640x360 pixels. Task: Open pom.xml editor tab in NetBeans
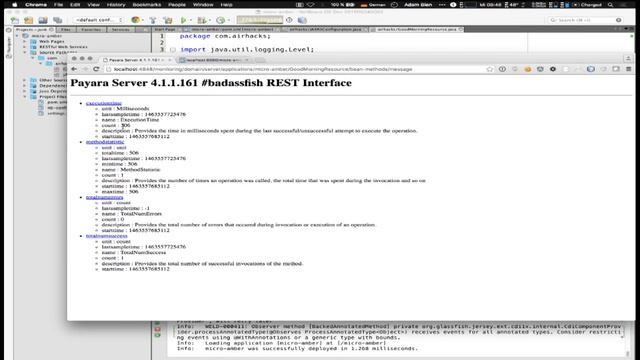(x=232, y=29)
